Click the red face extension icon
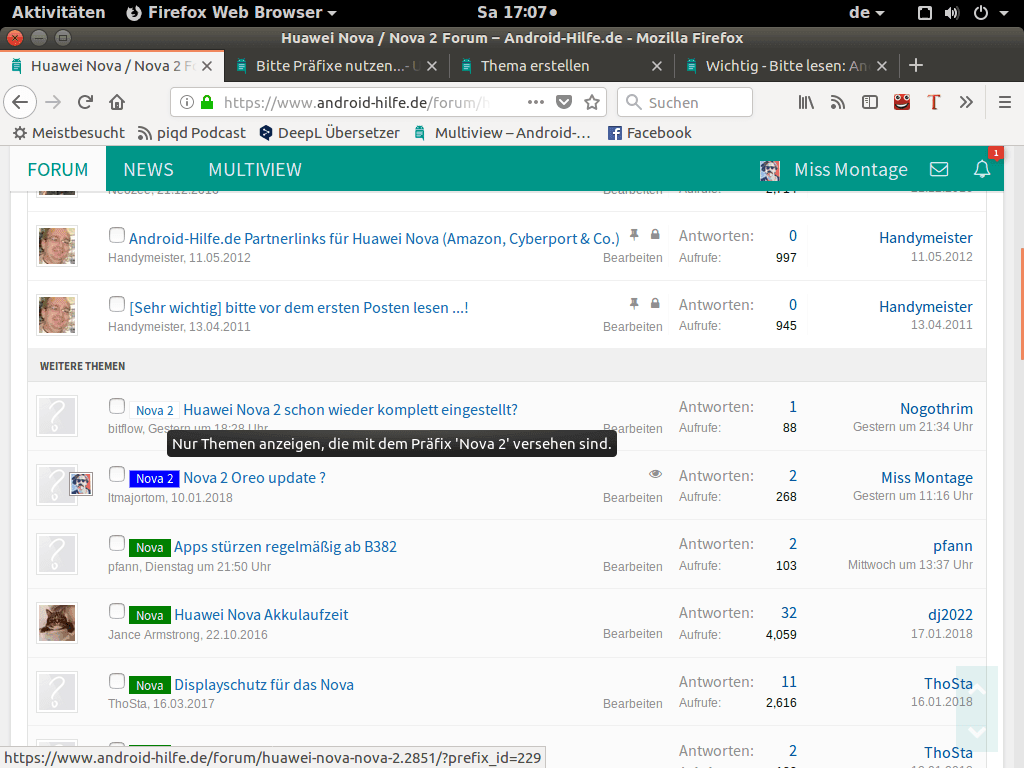Screen dimensions: 1024x768 point(902,102)
